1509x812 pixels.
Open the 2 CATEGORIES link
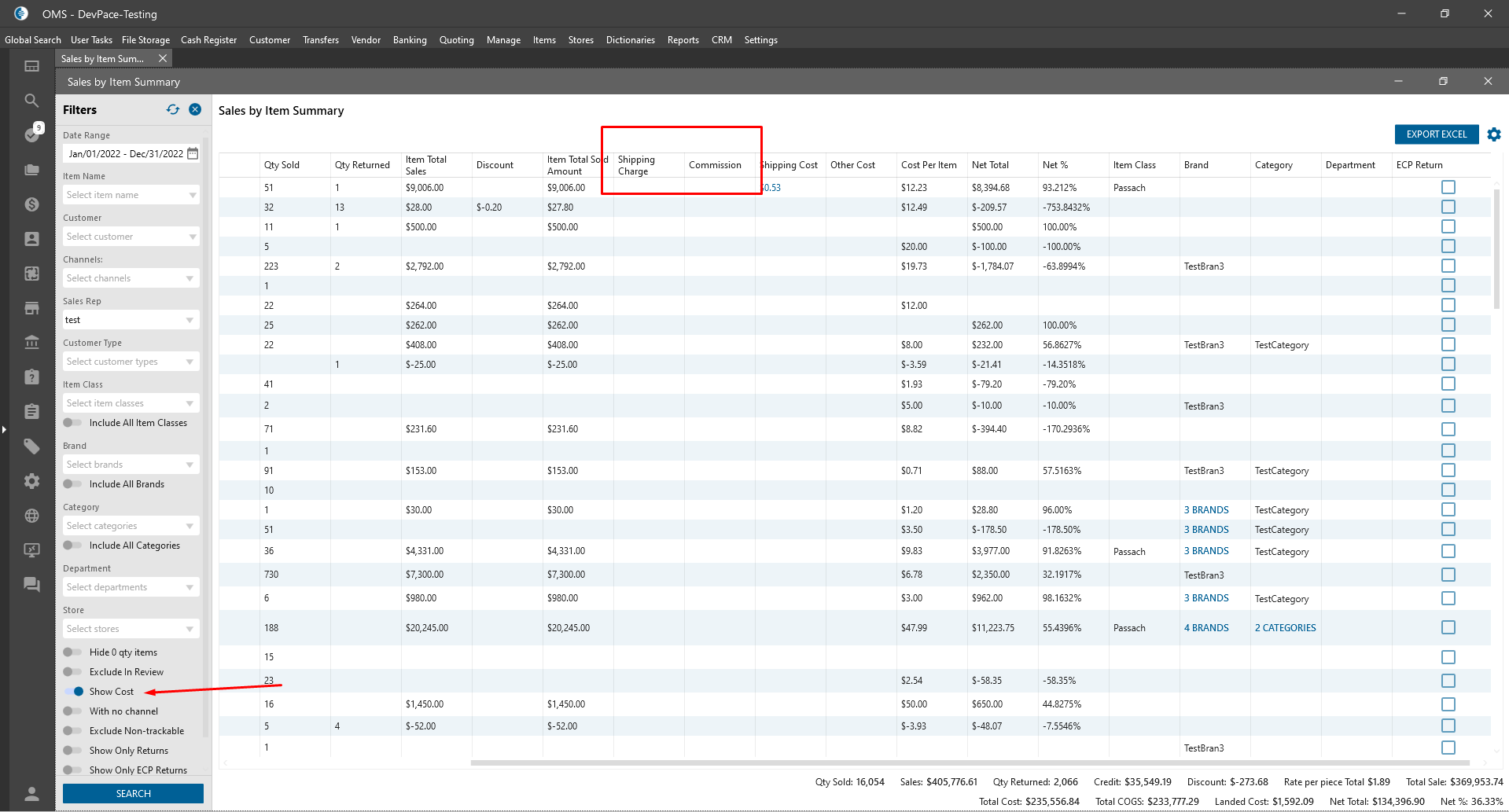tap(1285, 628)
